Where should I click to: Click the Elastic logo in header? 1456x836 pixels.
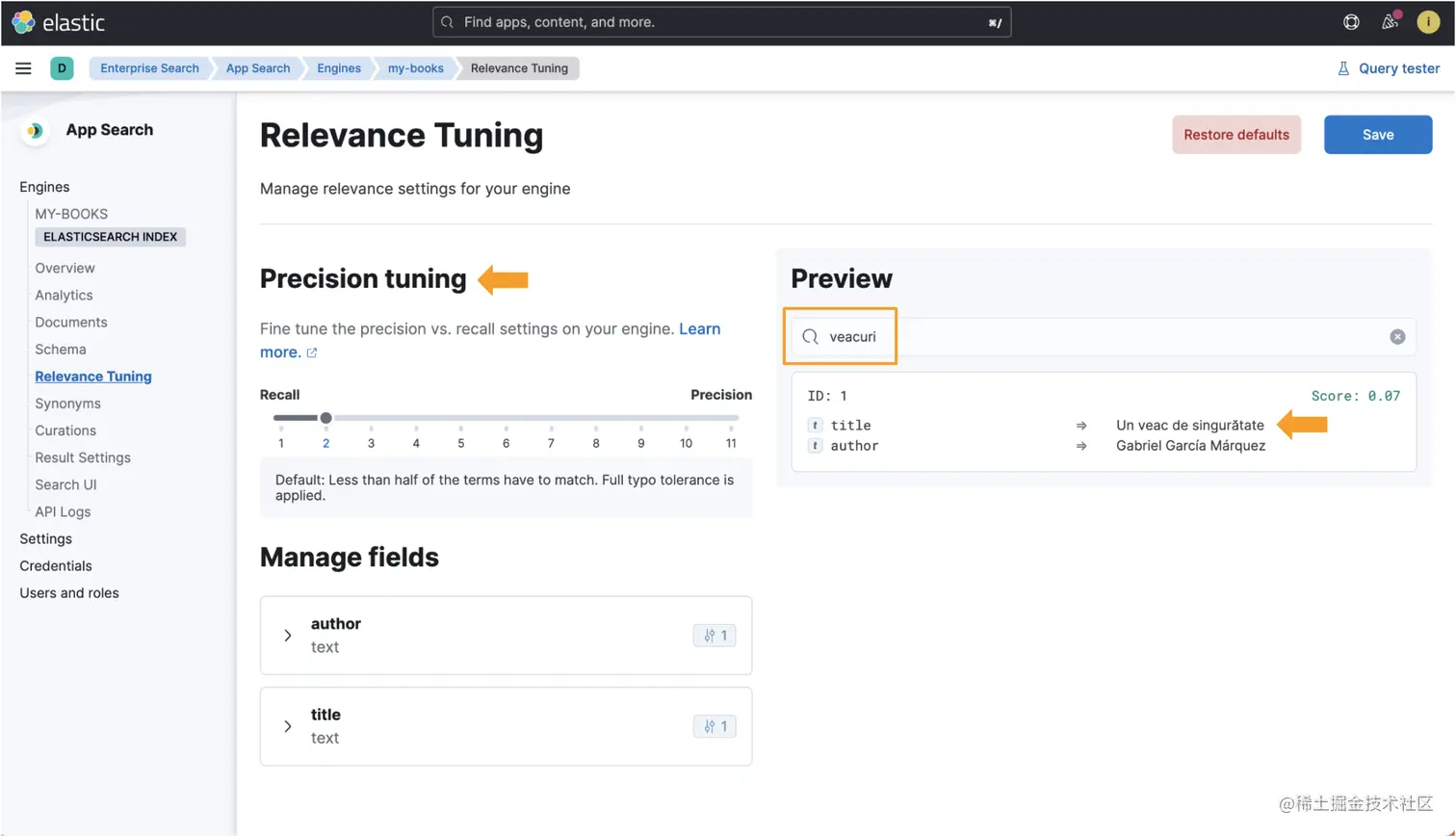pyautogui.click(x=58, y=22)
